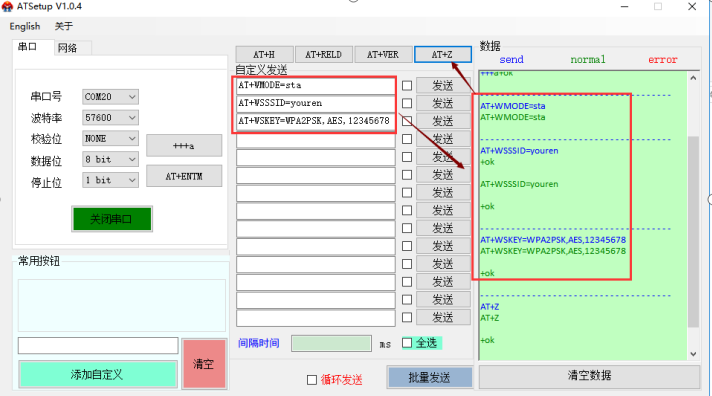Screen dimensions: 712x396
Task: Click the ATSetup application icon in title bar
Action: pos(7,6)
